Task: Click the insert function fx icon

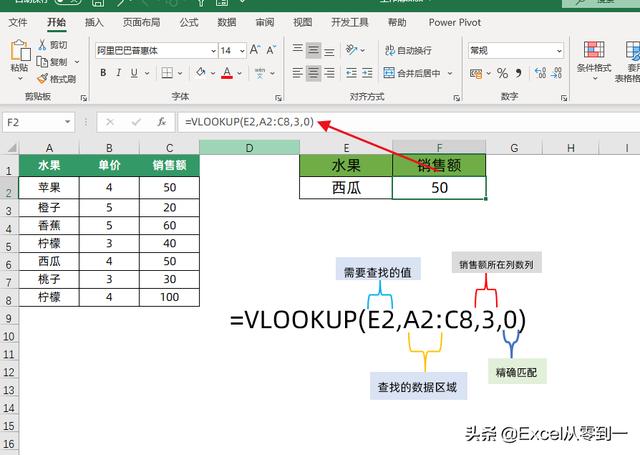Action: click(162, 122)
